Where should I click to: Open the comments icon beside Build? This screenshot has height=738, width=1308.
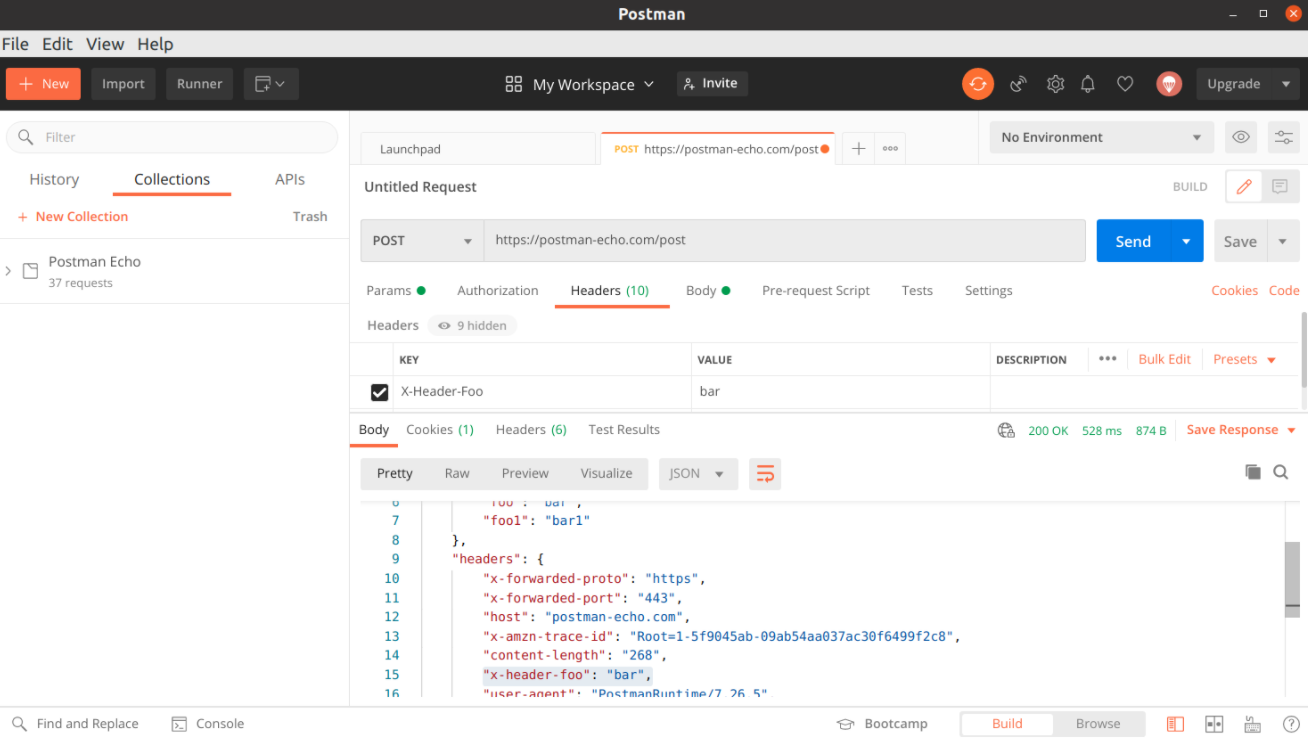[x=1279, y=187]
